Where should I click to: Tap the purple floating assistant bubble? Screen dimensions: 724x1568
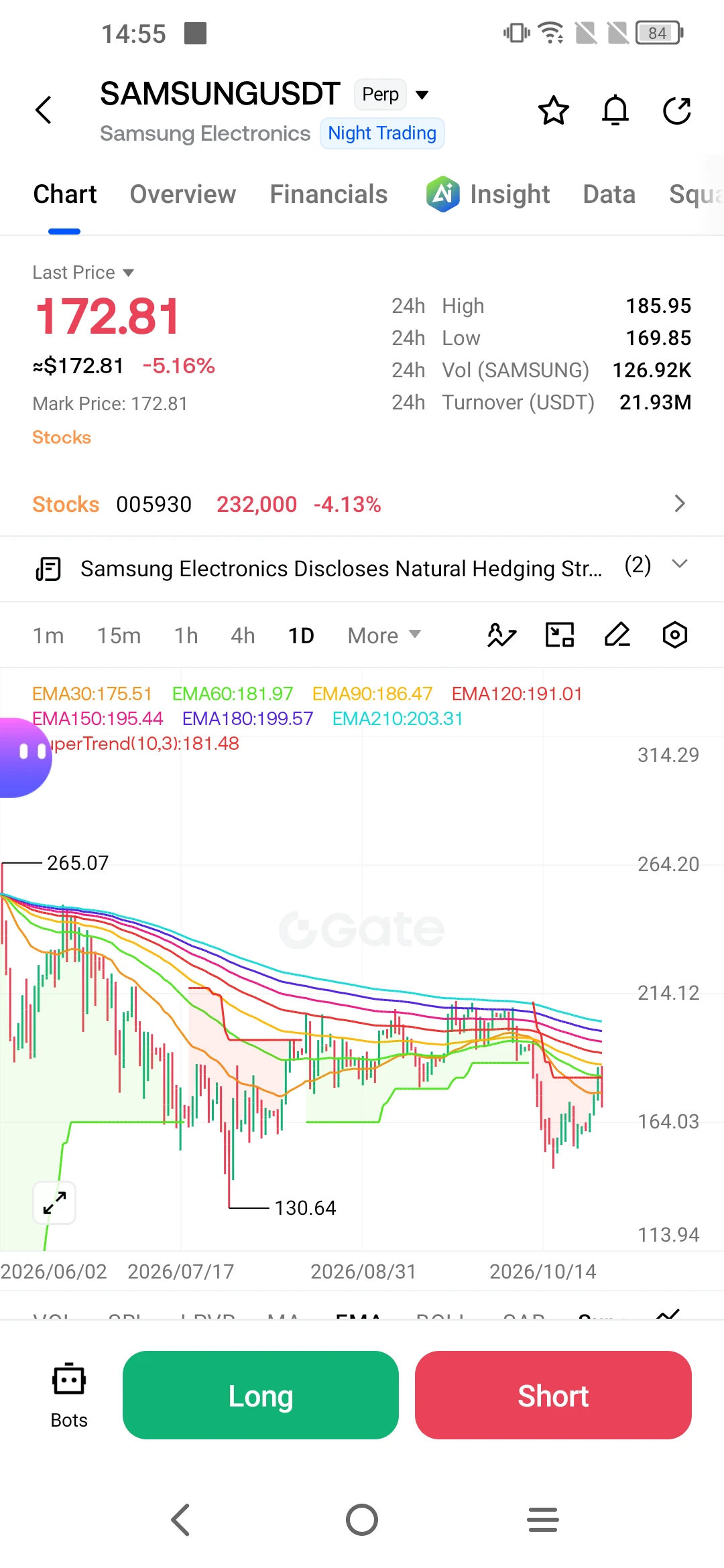pos(24,757)
